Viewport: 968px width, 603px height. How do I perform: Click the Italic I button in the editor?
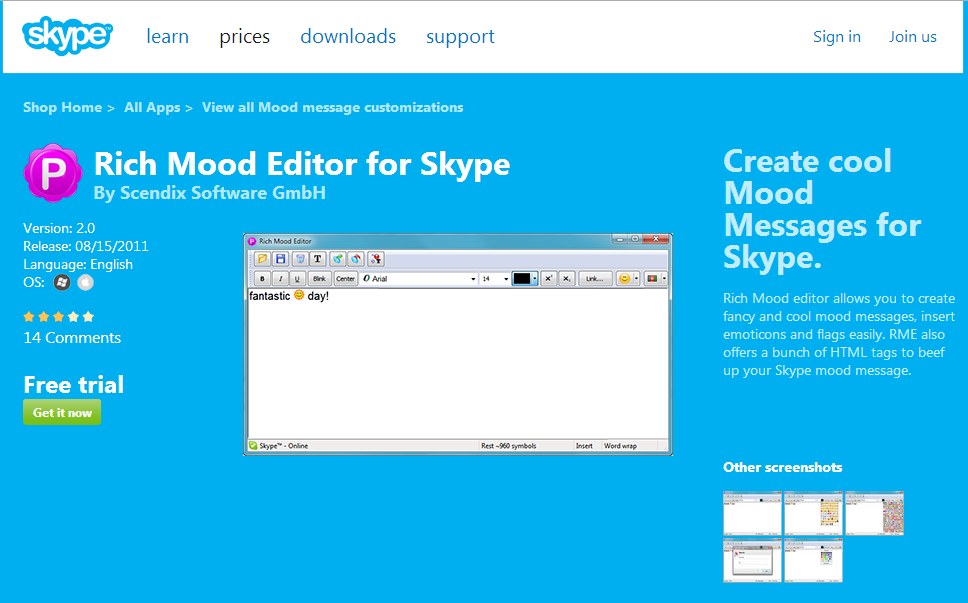(280, 279)
